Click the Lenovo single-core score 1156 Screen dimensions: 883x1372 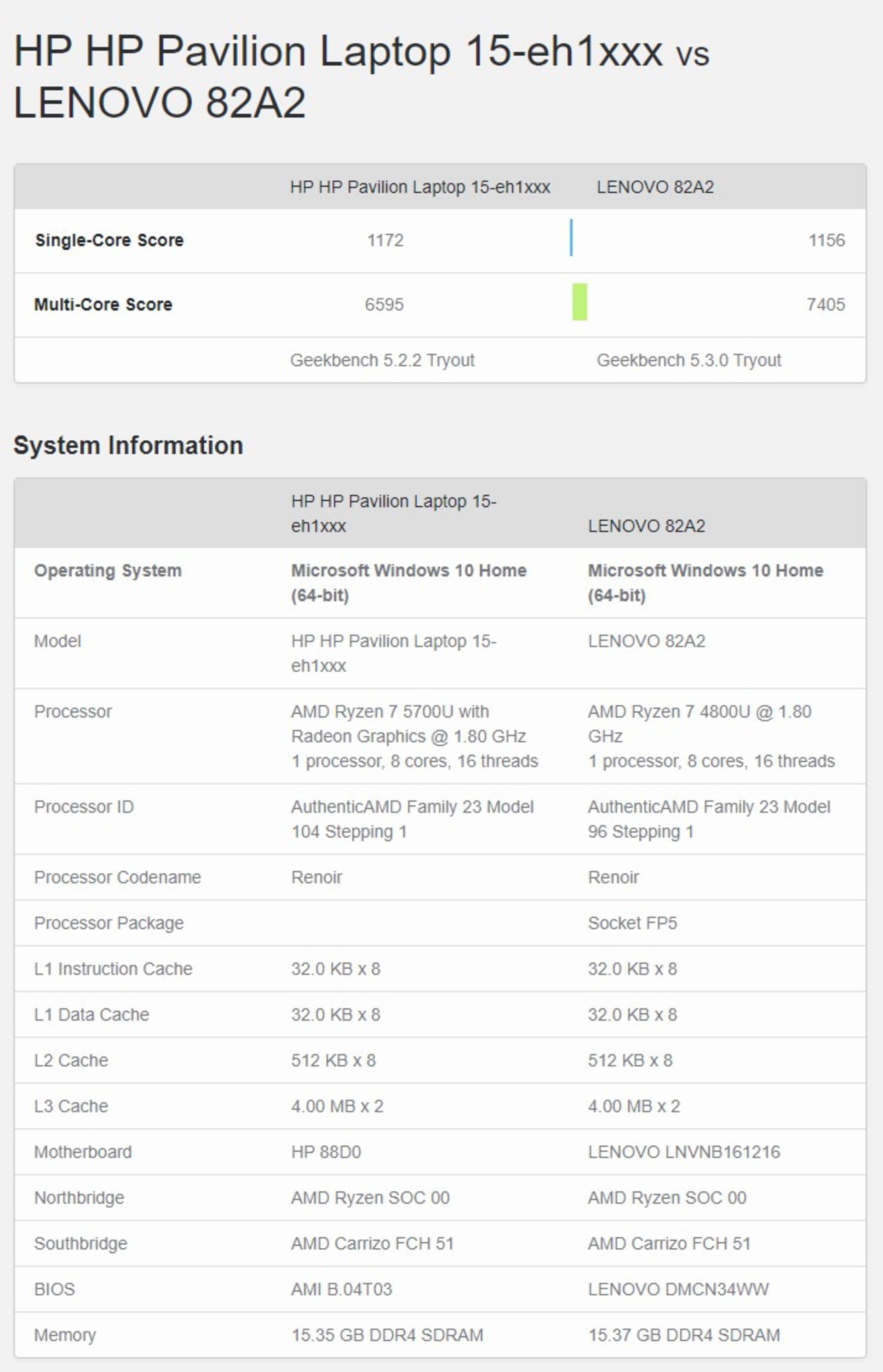coord(826,240)
